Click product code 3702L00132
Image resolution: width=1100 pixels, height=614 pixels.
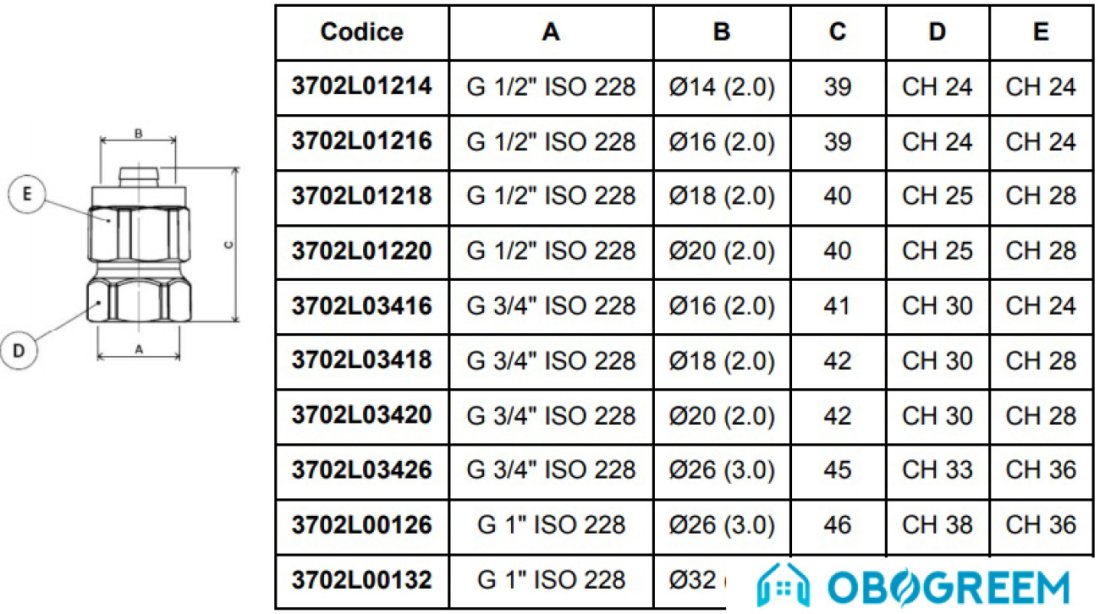(x=362, y=580)
